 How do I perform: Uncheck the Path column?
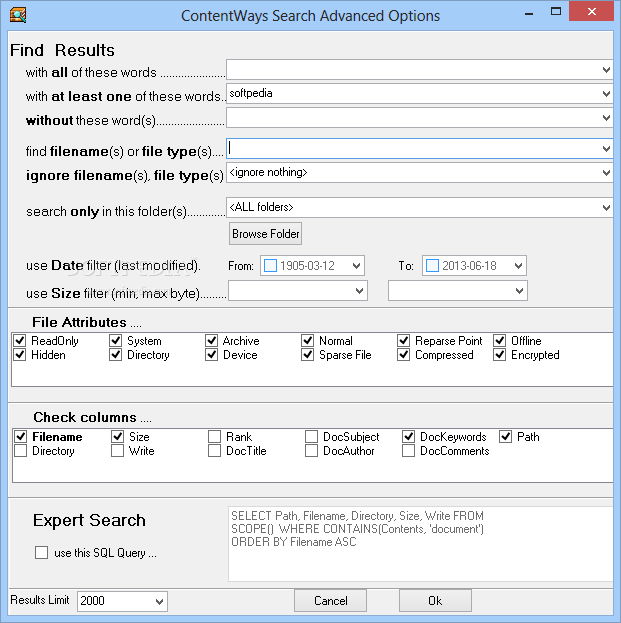click(505, 437)
